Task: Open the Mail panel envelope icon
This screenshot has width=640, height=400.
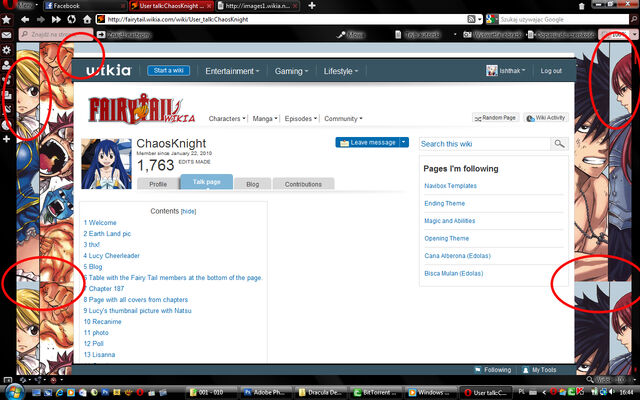Action: pos(7,35)
